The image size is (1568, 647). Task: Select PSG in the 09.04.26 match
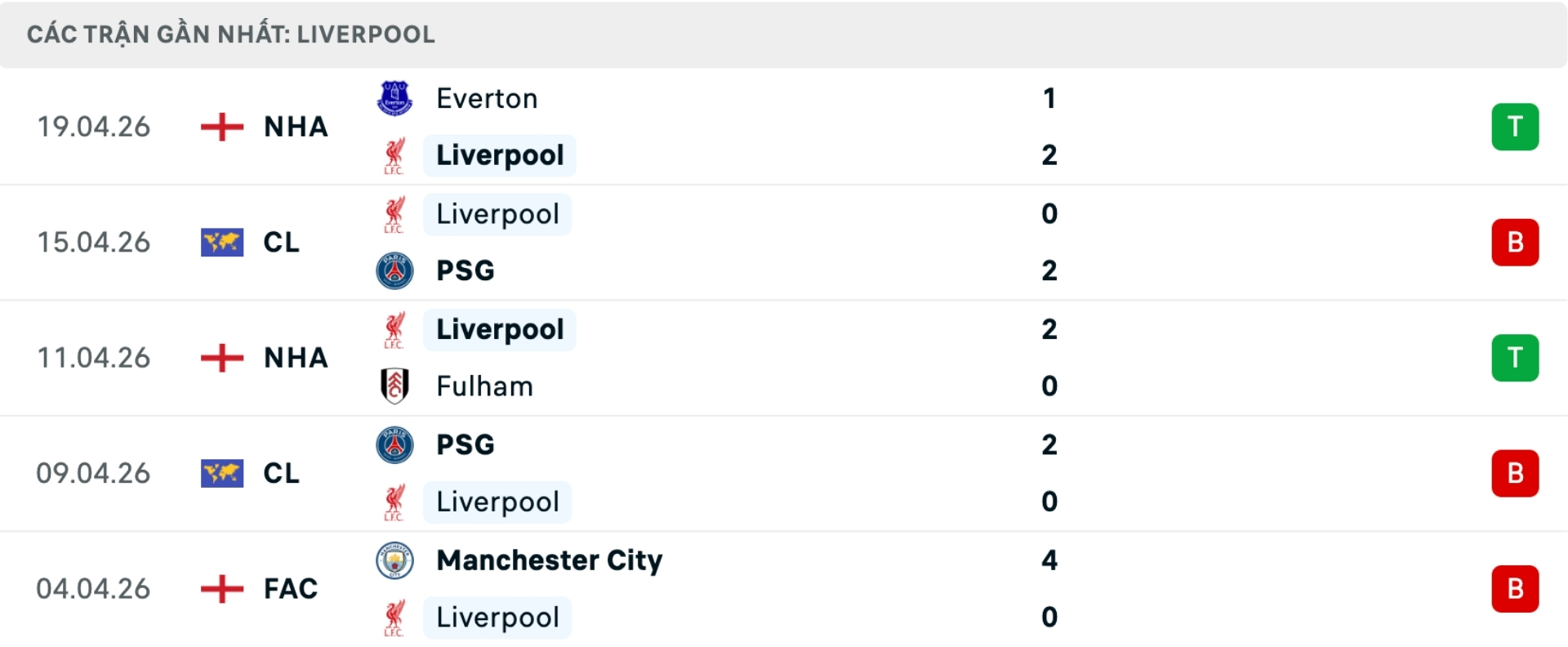(465, 444)
